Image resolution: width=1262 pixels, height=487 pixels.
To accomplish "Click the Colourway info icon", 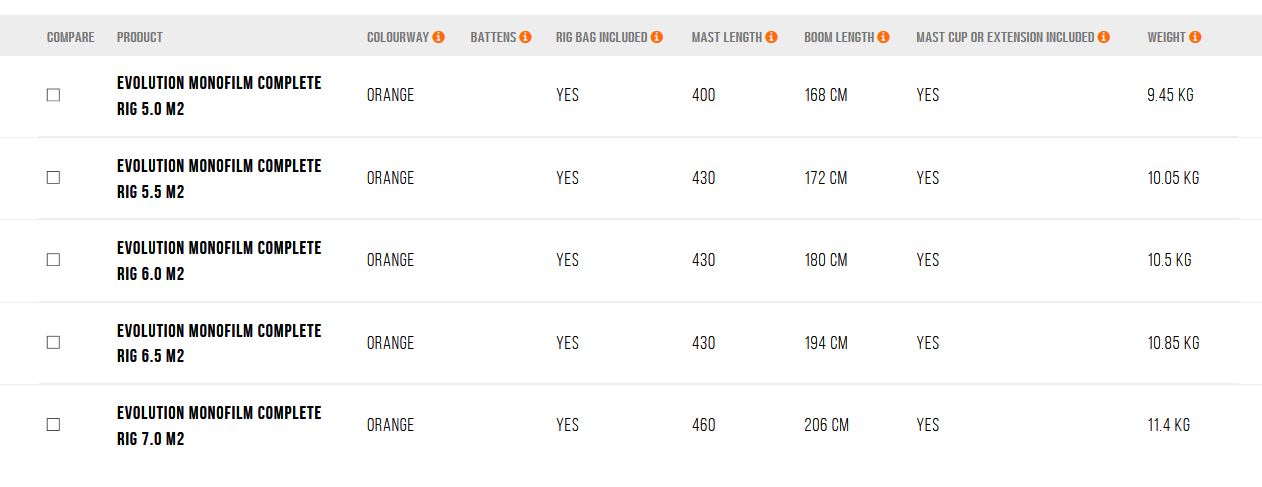I will point(438,37).
